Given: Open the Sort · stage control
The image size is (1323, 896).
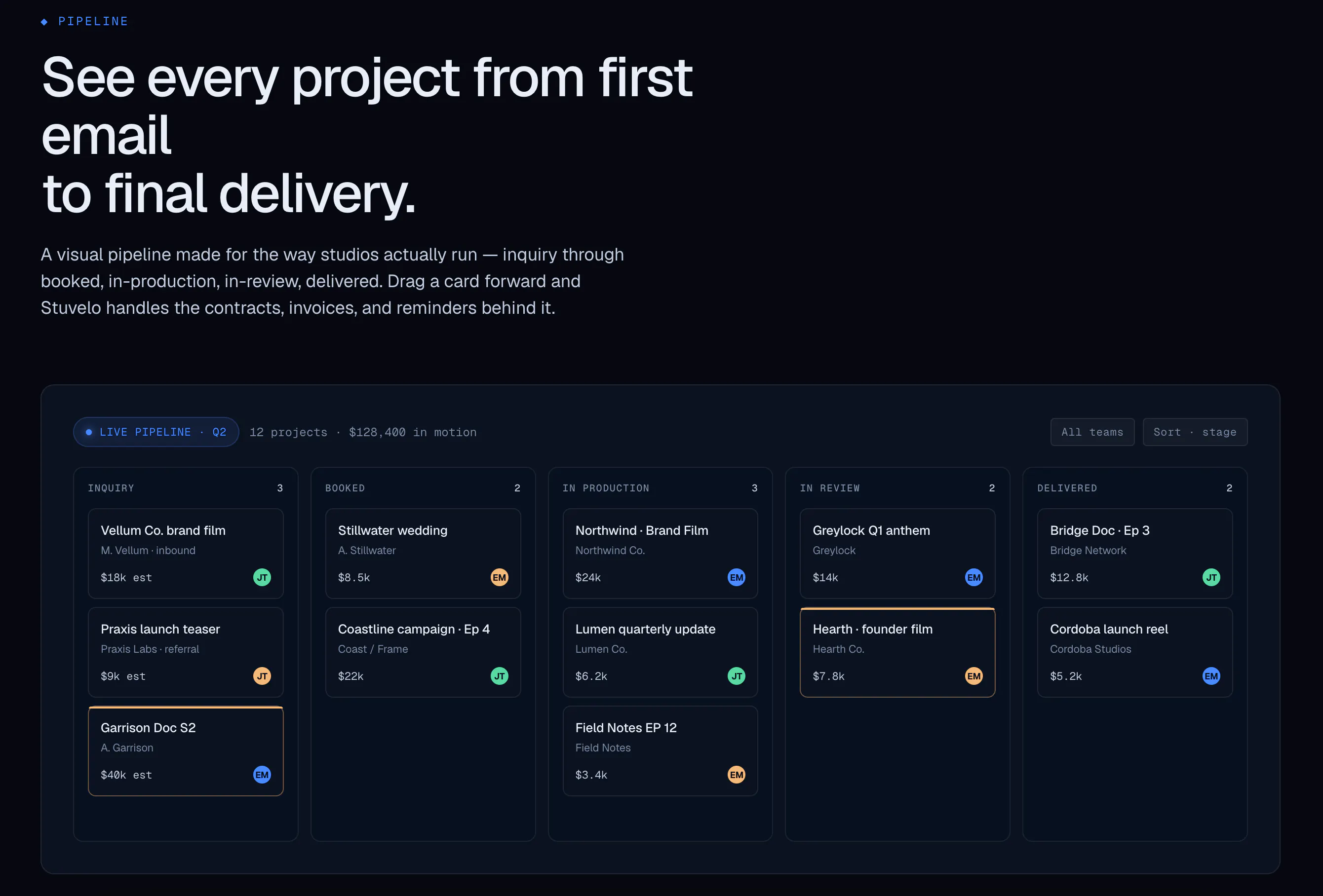Looking at the screenshot, I should (x=1195, y=432).
